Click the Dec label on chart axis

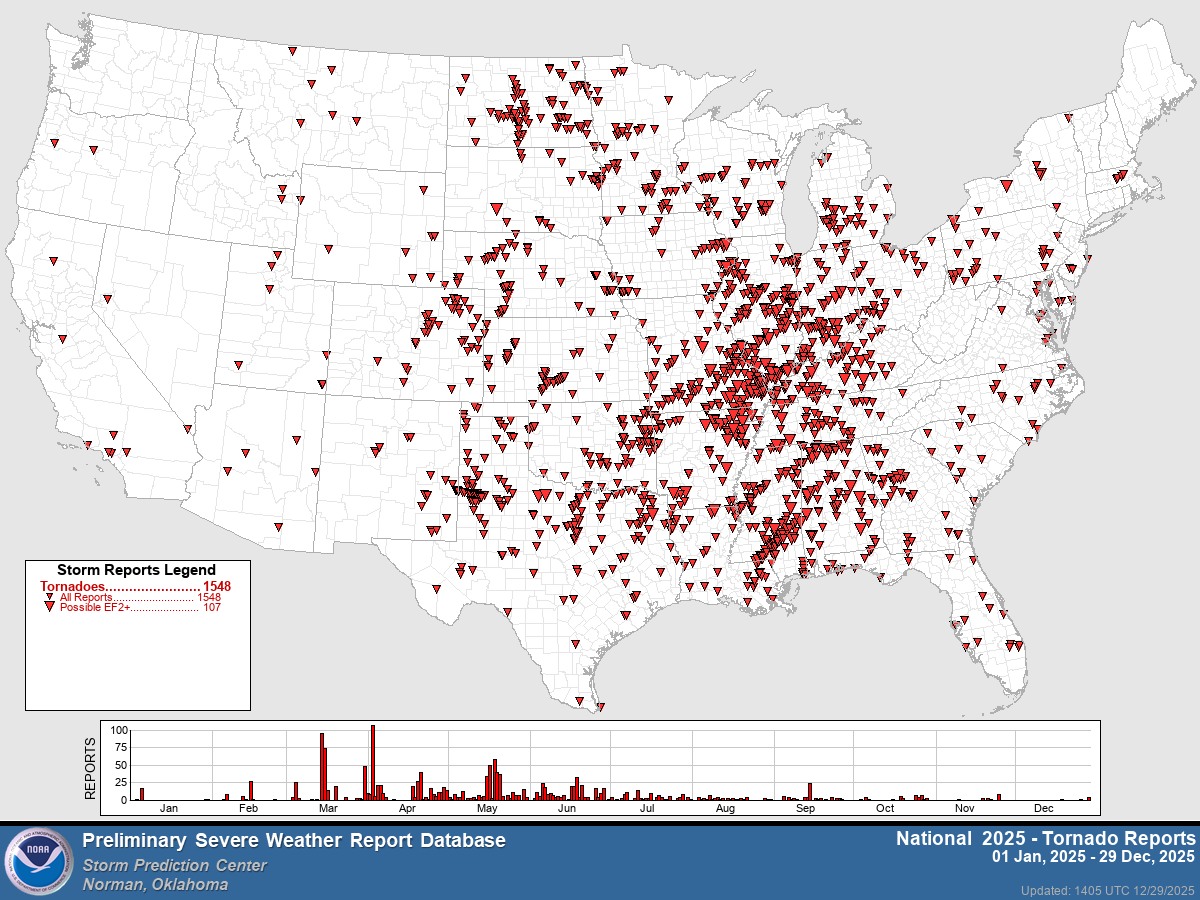pyautogui.click(x=1044, y=808)
